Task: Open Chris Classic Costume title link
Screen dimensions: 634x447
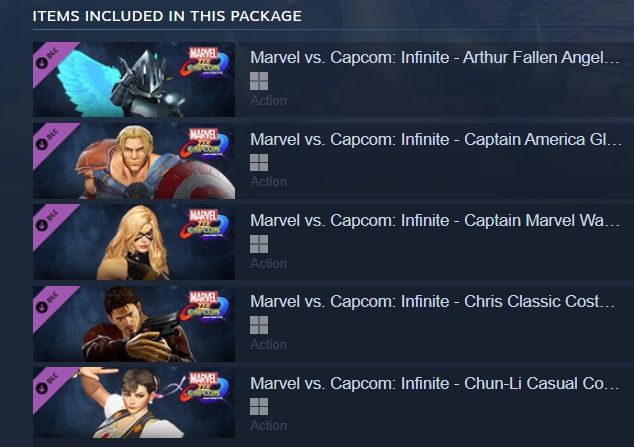Action: pyautogui.click(x=435, y=302)
